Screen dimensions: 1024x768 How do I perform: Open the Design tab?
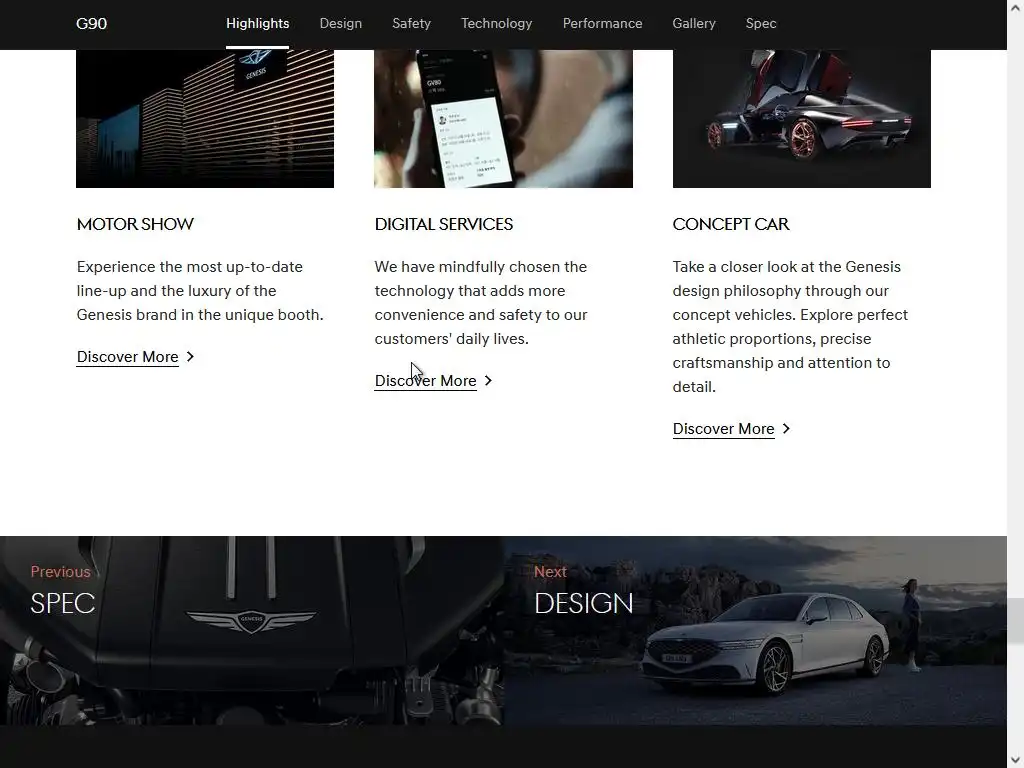tap(340, 24)
